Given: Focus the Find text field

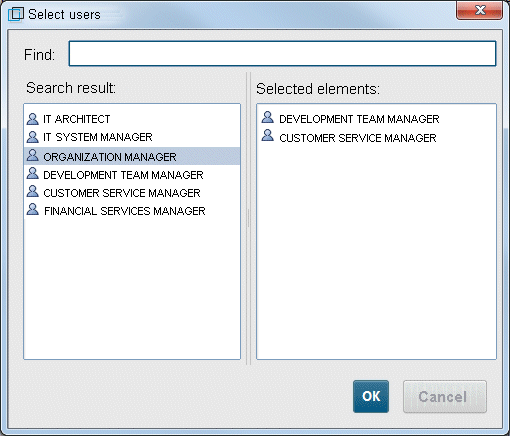Looking at the screenshot, I should [282, 53].
